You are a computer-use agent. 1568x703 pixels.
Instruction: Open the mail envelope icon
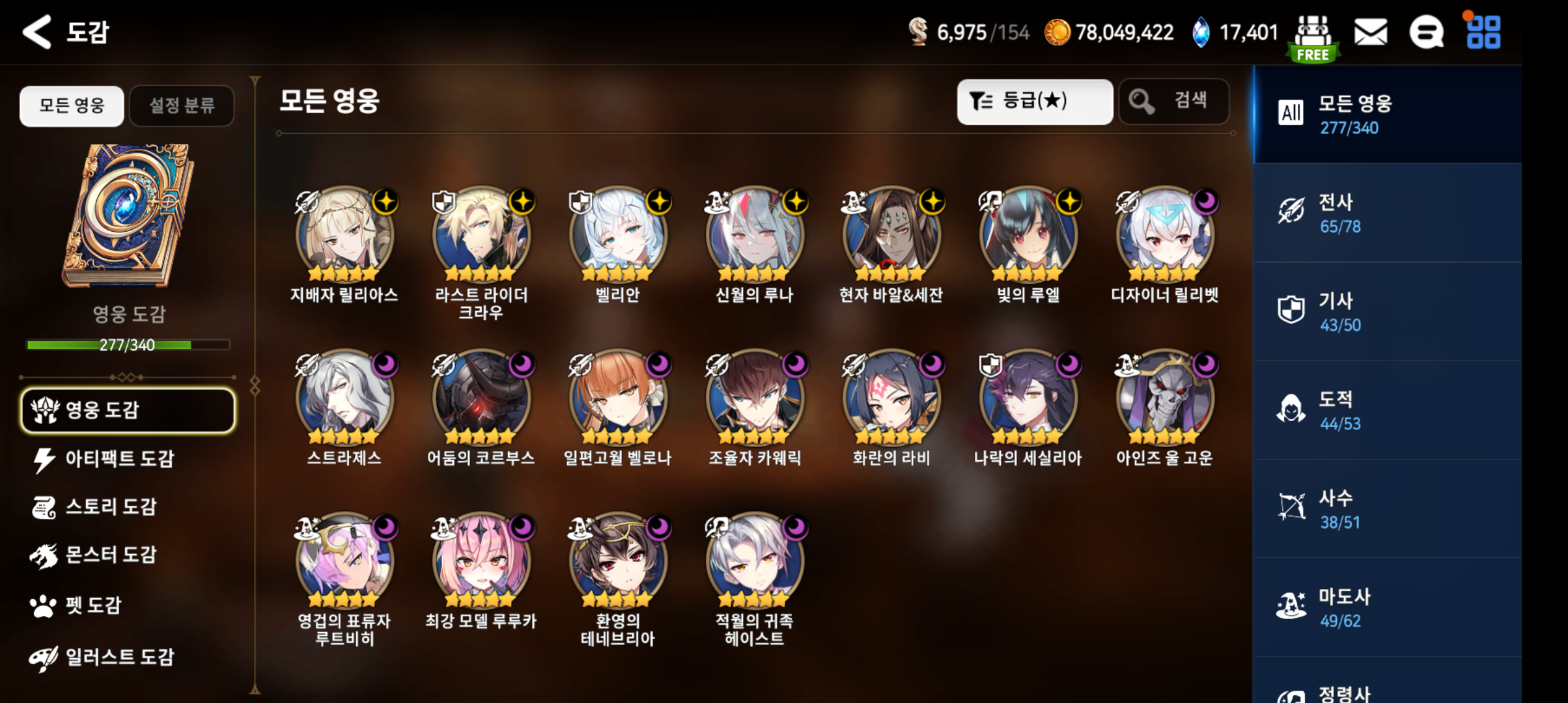[x=1371, y=32]
